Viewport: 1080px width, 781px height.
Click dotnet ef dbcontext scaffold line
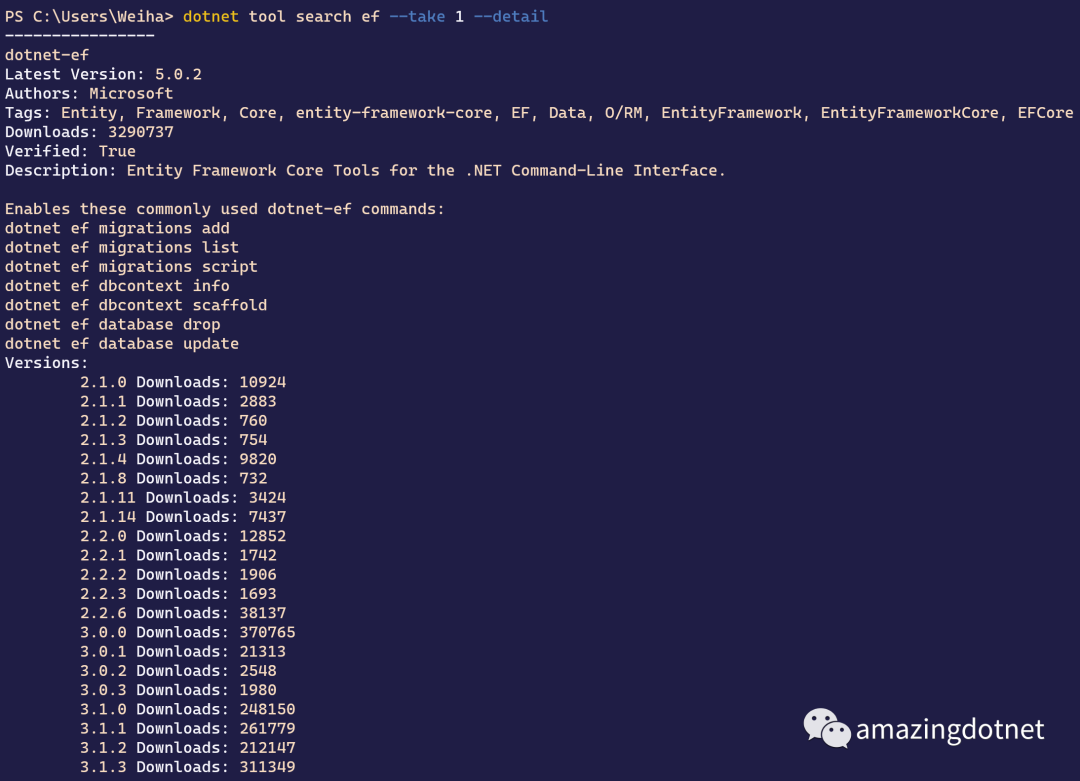[x=136, y=305]
